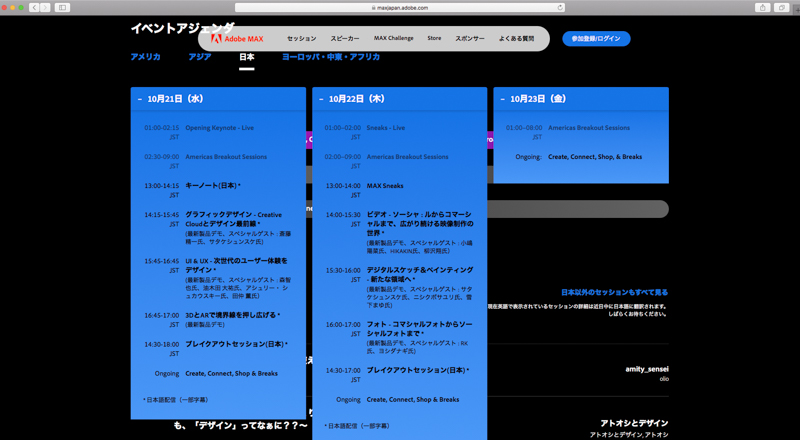Viewport: 800px width, 440px height.
Task: Select Create, Connect, Shop & Breaks under 10月23日
Action: (595, 157)
